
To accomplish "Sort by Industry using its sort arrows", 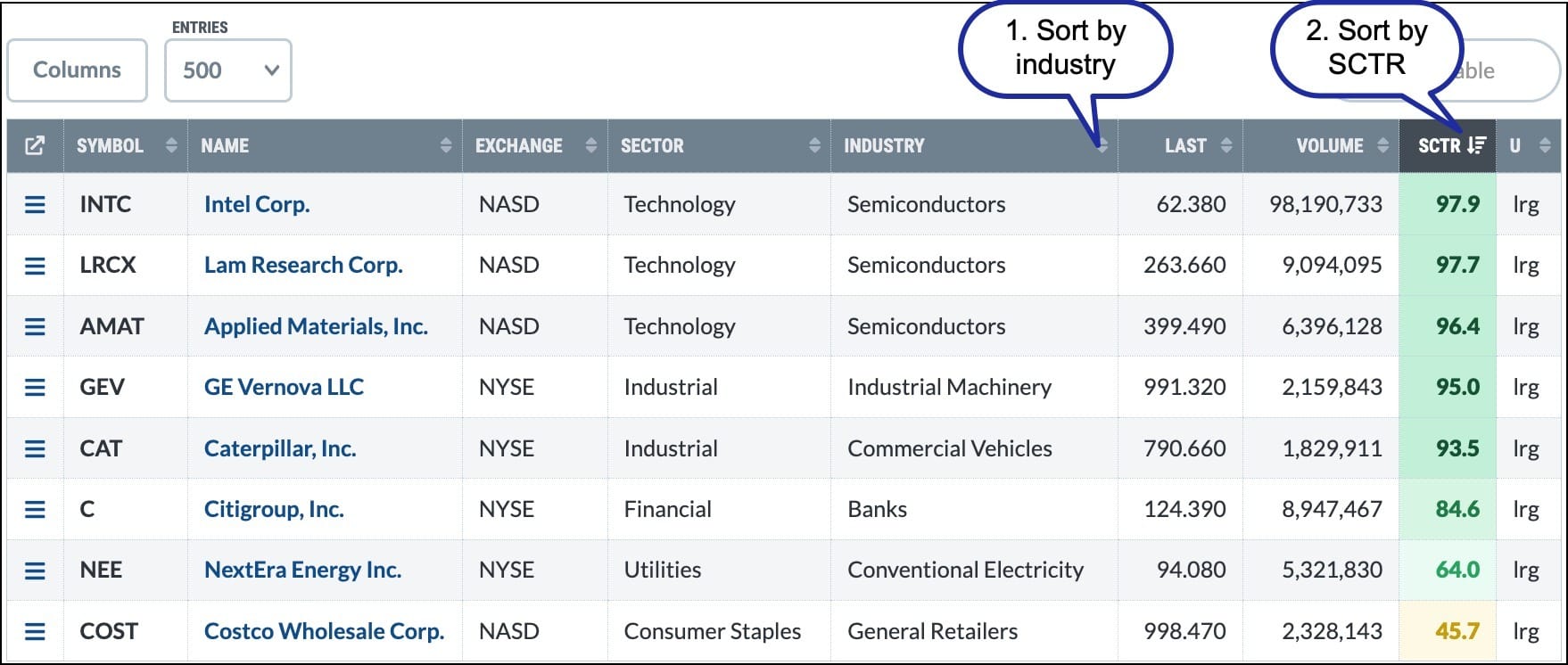I will coord(1103,145).
